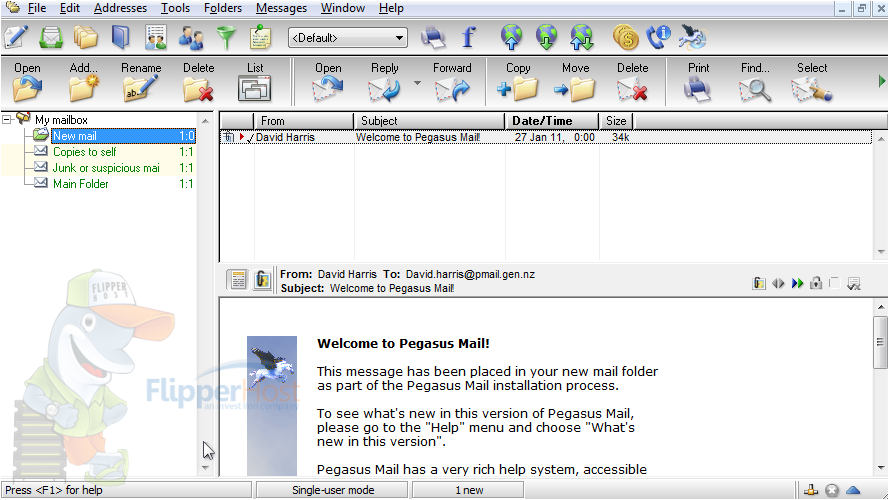Screen dimensions: 889x500
Task: Click the Select messages button
Action: pos(812,82)
